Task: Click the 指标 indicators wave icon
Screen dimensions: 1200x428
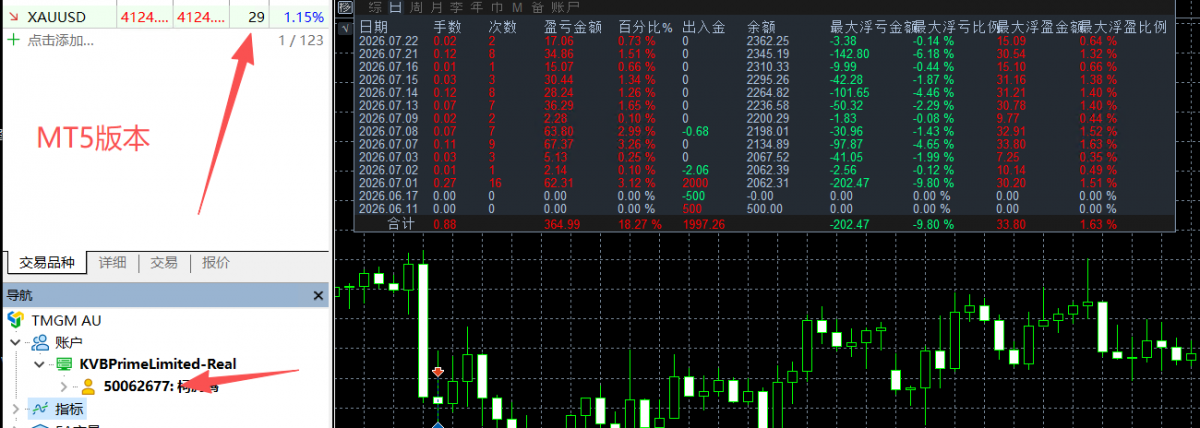Action: tap(40, 408)
